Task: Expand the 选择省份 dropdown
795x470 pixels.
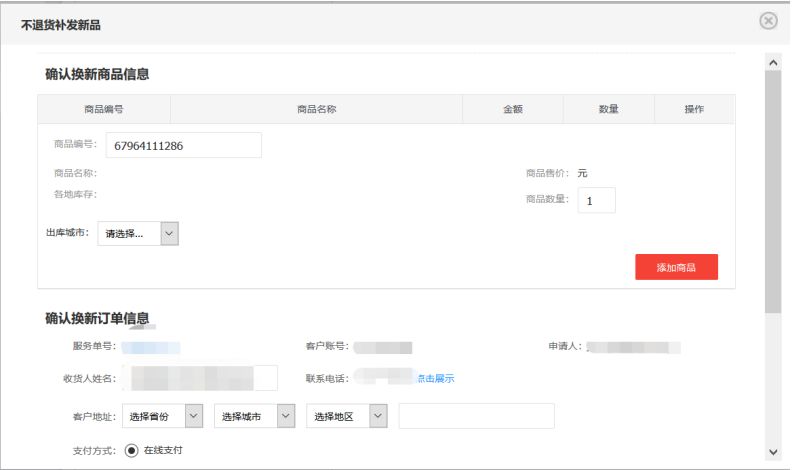Action: click(164, 416)
